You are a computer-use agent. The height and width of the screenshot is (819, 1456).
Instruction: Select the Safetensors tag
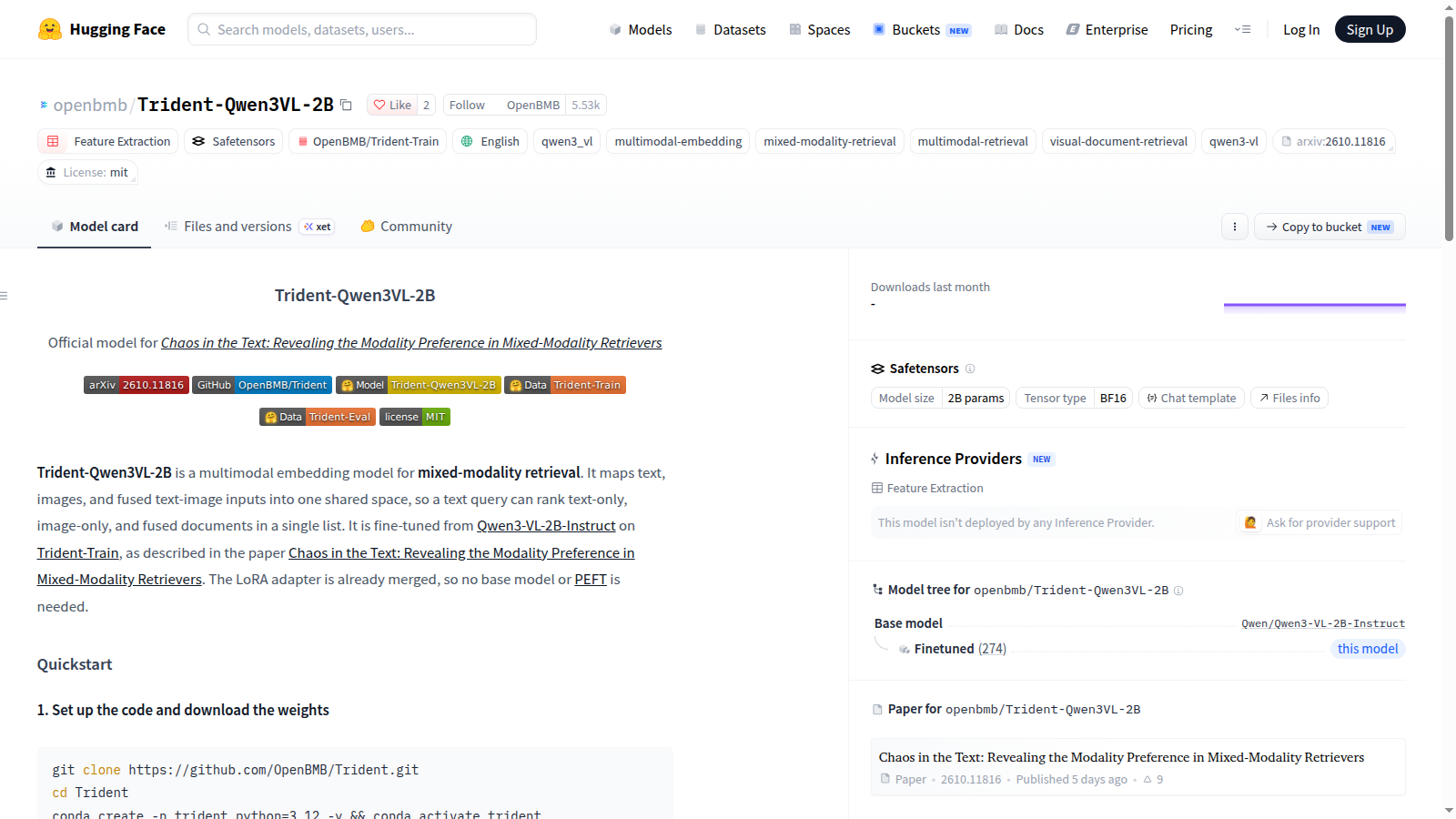pos(234,141)
